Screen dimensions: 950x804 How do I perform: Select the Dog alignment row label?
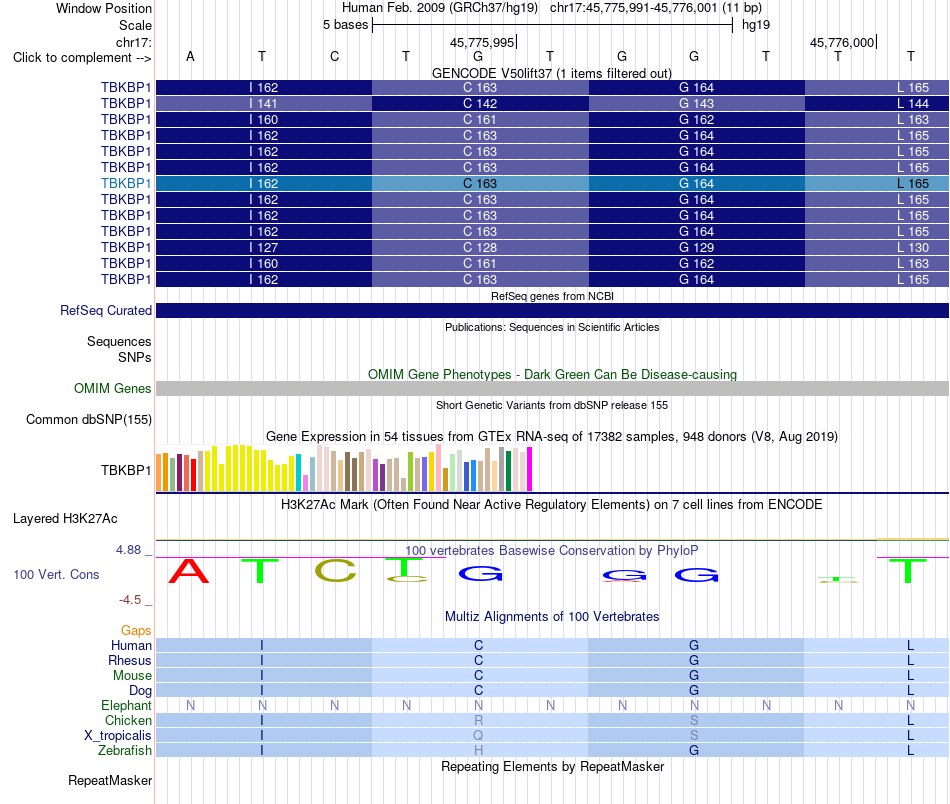pyautogui.click(x=140, y=691)
